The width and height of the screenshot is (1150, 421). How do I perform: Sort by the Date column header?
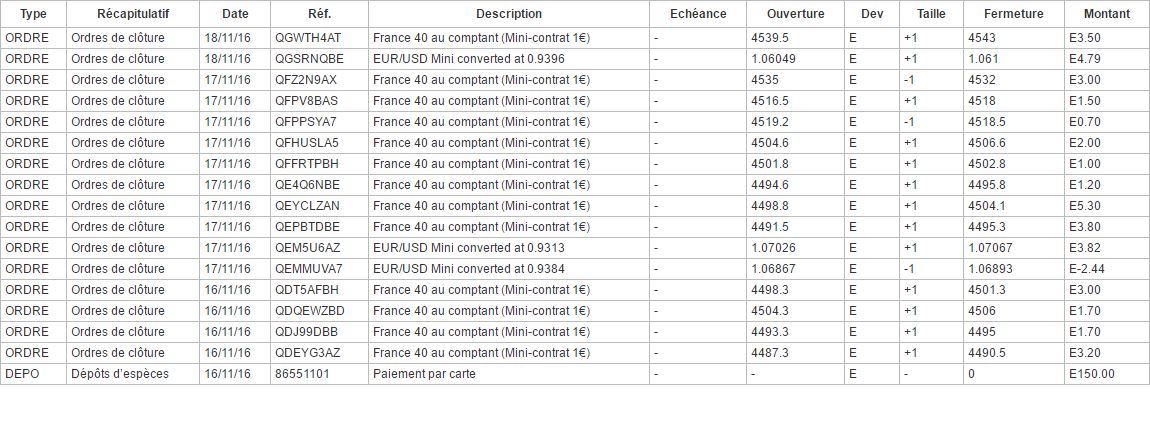pos(235,14)
